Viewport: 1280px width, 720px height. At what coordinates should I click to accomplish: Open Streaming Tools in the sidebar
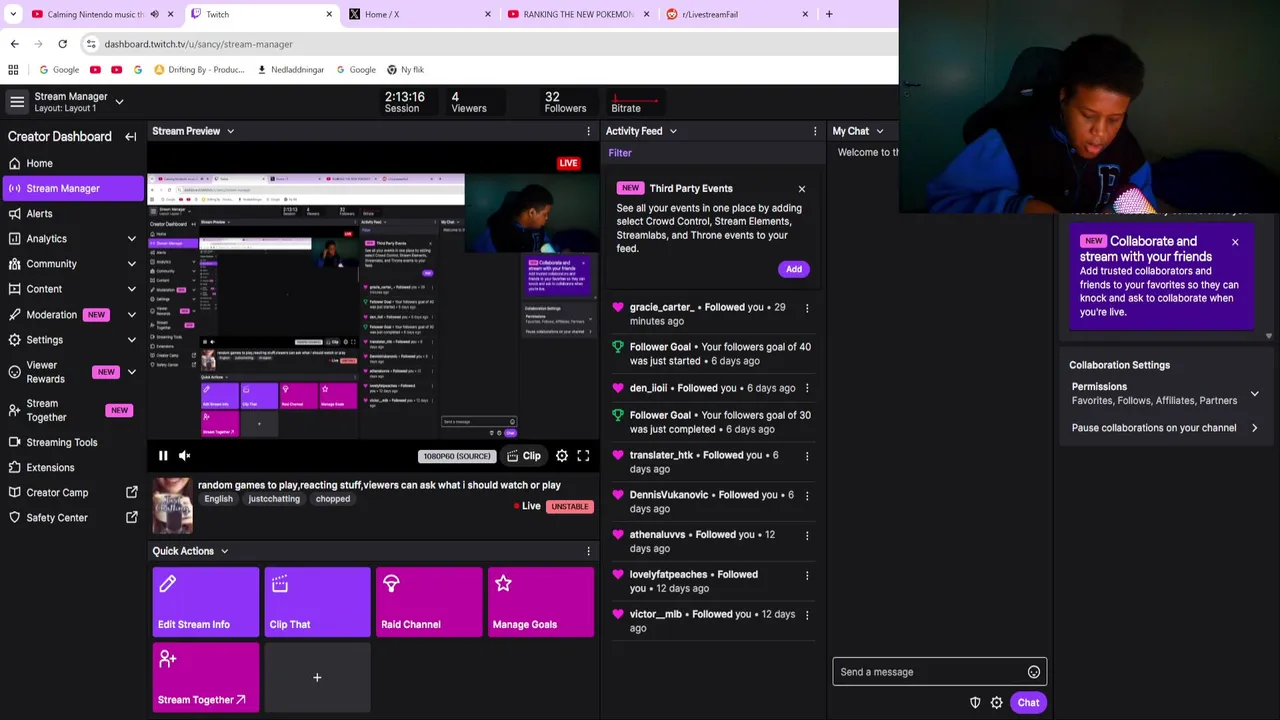(x=72, y=442)
